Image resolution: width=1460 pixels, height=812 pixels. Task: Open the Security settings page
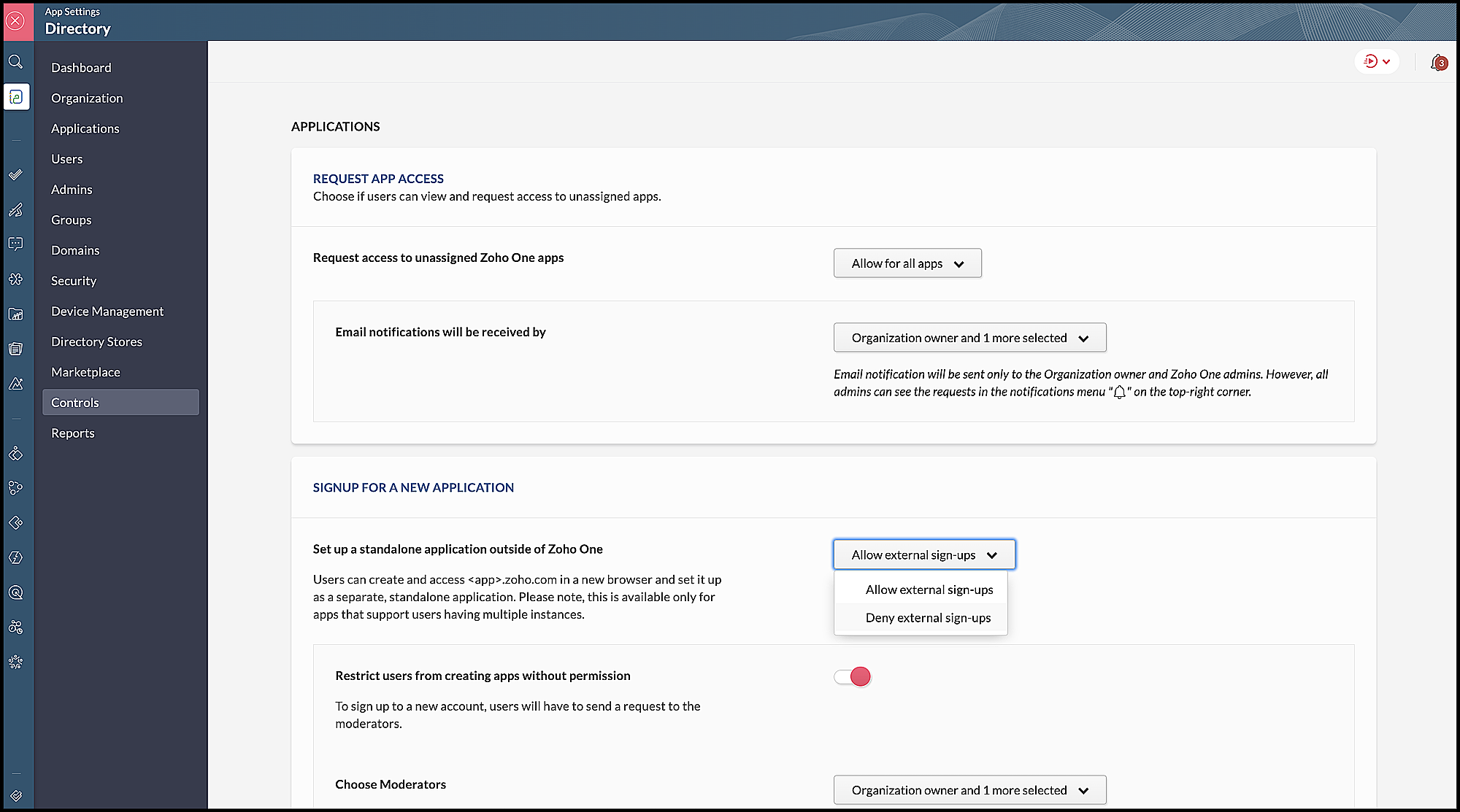click(x=74, y=281)
